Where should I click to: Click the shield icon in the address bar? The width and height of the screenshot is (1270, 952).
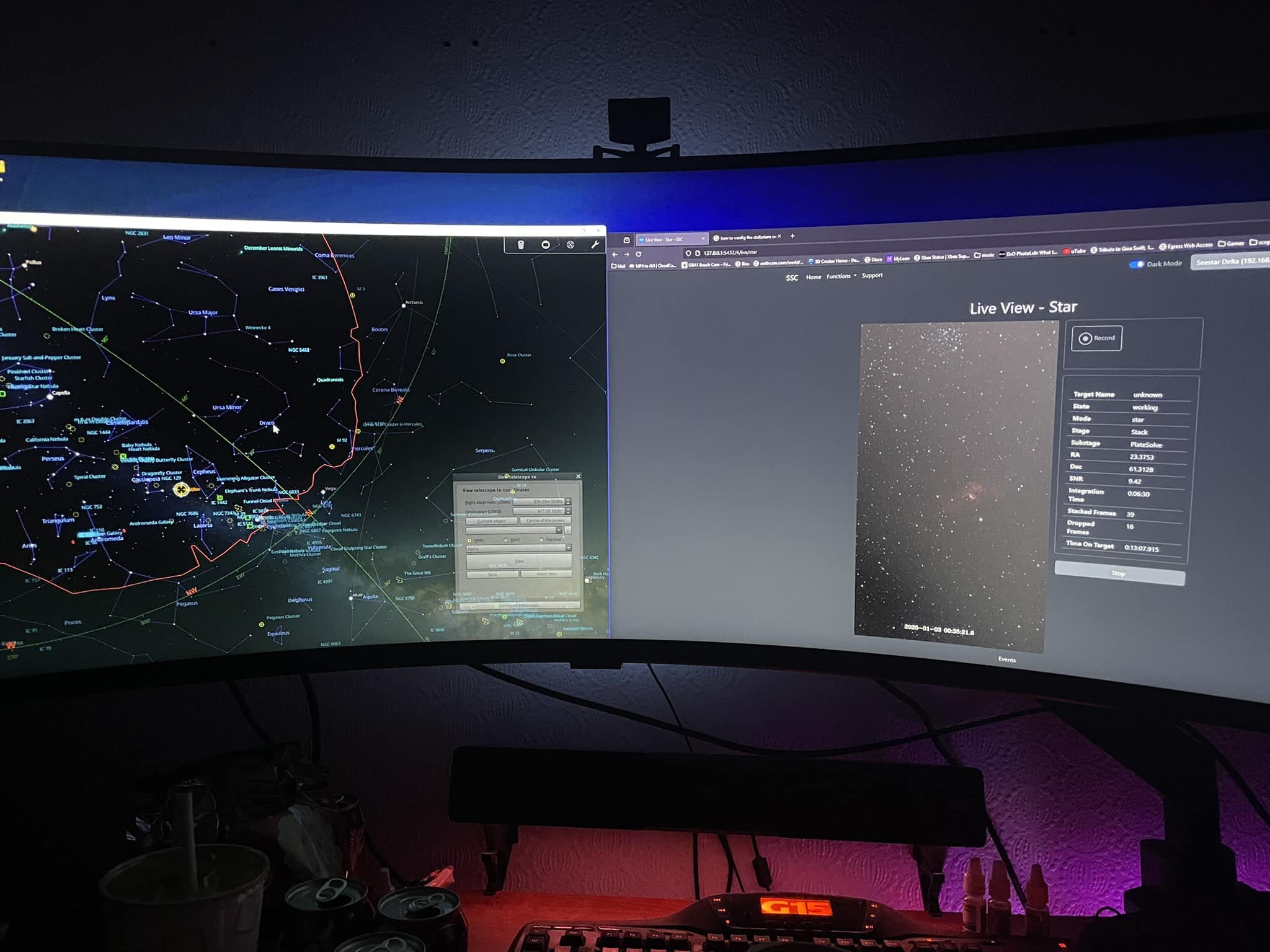point(688,253)
